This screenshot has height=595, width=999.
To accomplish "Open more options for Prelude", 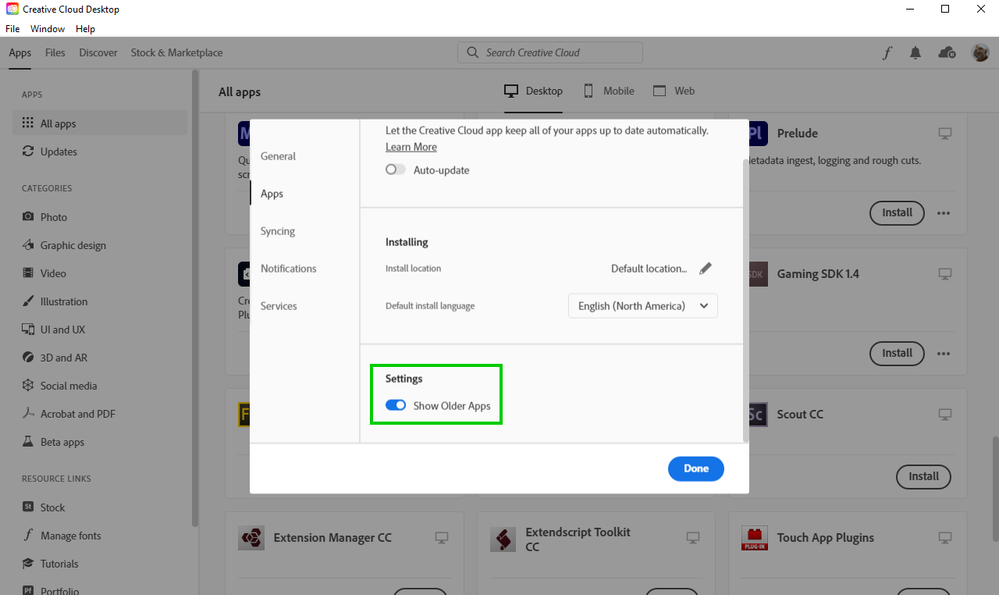I will point(944,213).
